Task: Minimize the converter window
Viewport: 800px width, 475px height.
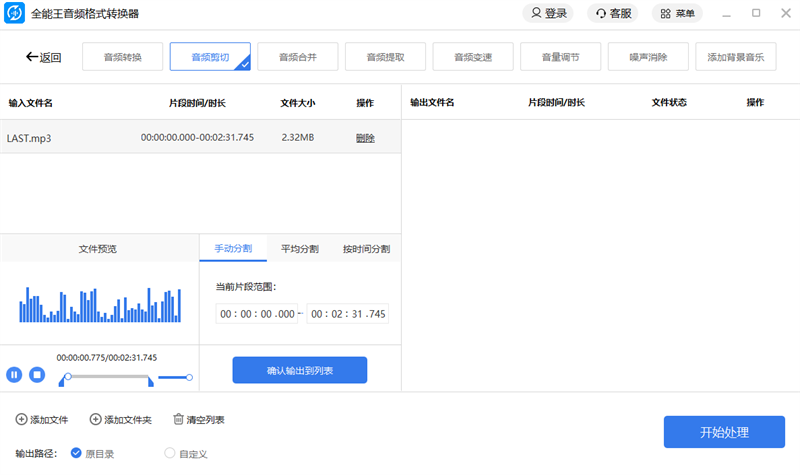Action: coord(727,14)
